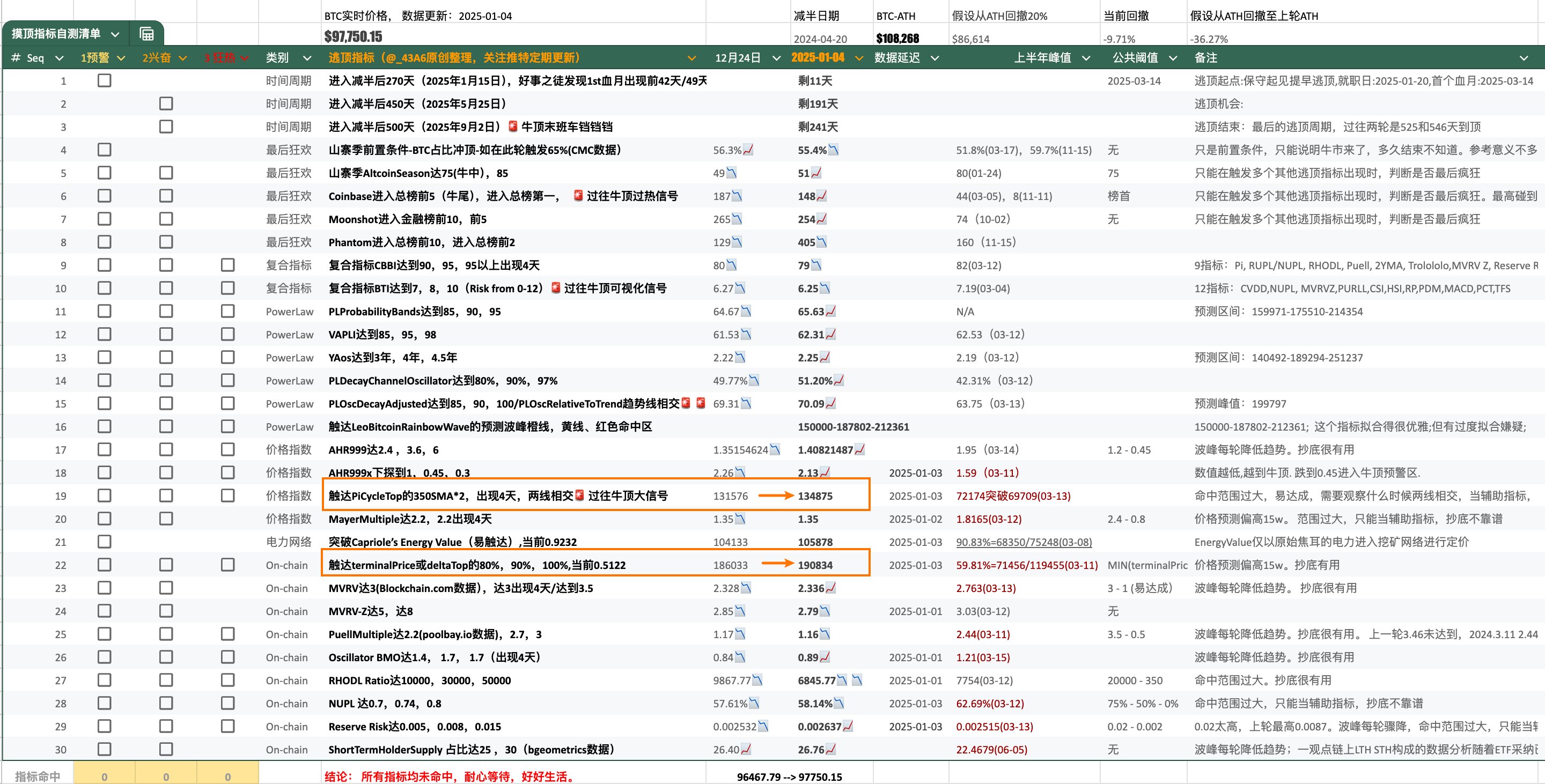The height and width of the screenshot is (784, 1545).
Task: Click the downtrend icon next to 55.4%
Action: pos(834,150)
